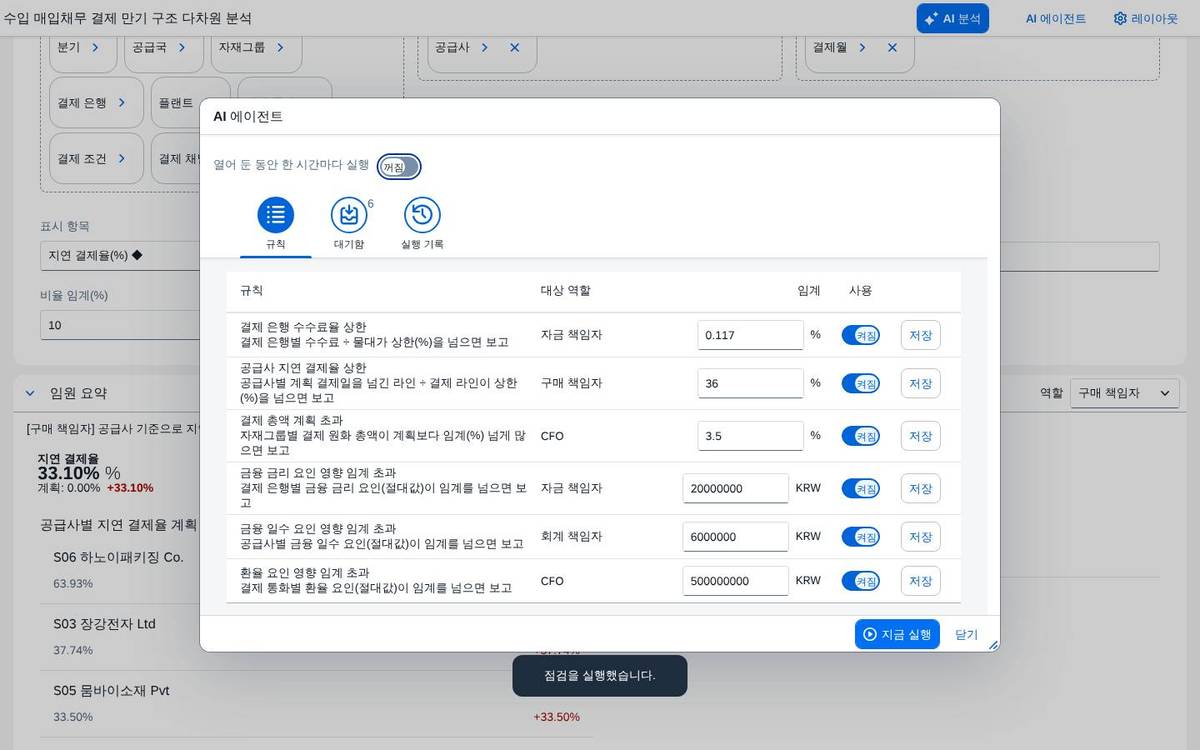This screenshot has width=1200, height=750.
Task: Close the dialog with 닫기
Action: tap(966, 634)
